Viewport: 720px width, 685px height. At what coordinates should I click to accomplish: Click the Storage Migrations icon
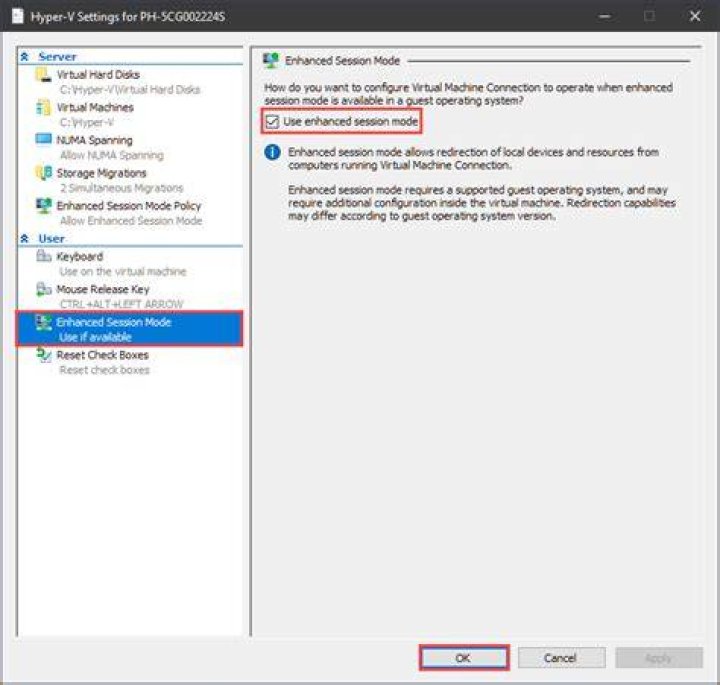43,173
